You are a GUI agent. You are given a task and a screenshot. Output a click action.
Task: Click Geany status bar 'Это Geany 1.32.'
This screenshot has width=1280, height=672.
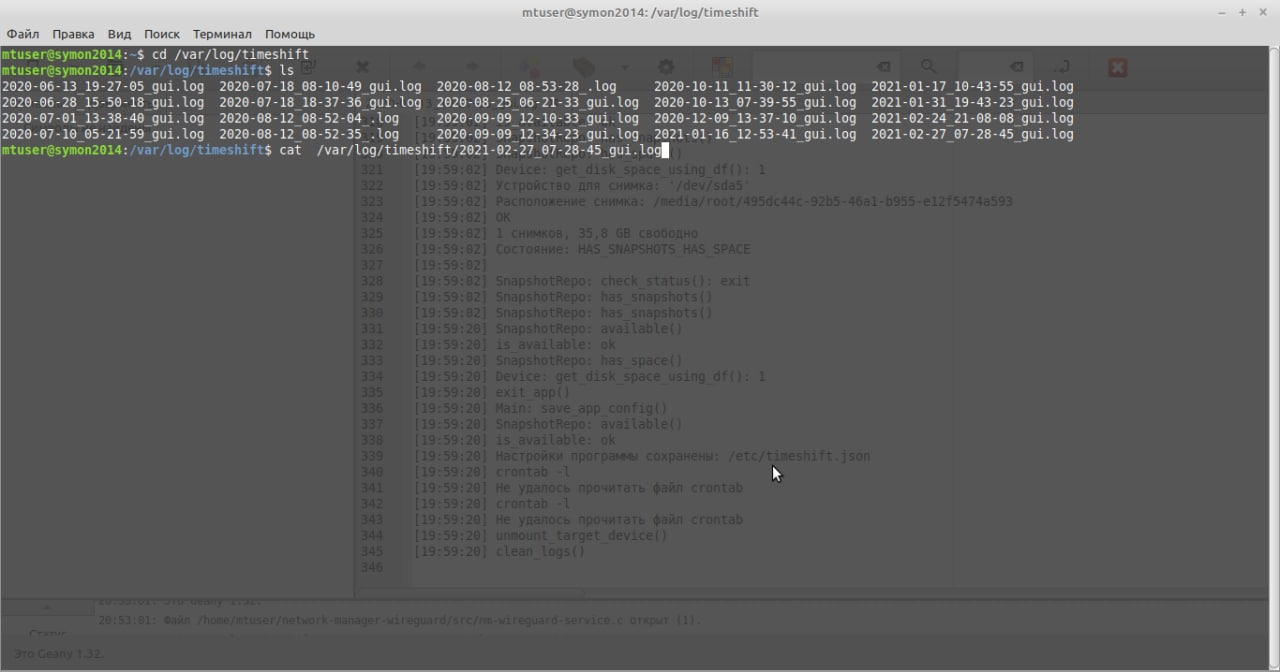[58, 654]
